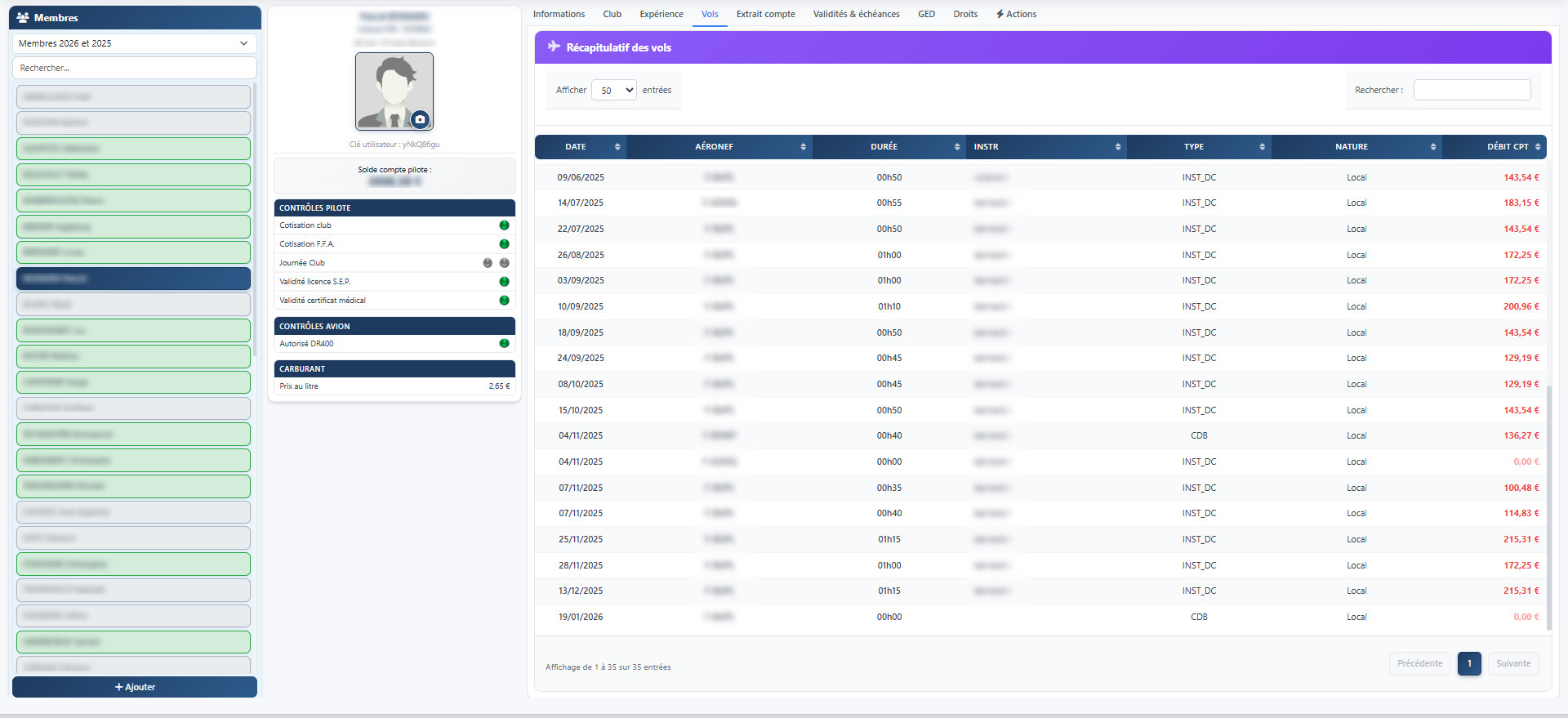Sort flights by the NATURE column arrows
Viewport: 1568px width, 718px height.
[x=1433, y=147]
